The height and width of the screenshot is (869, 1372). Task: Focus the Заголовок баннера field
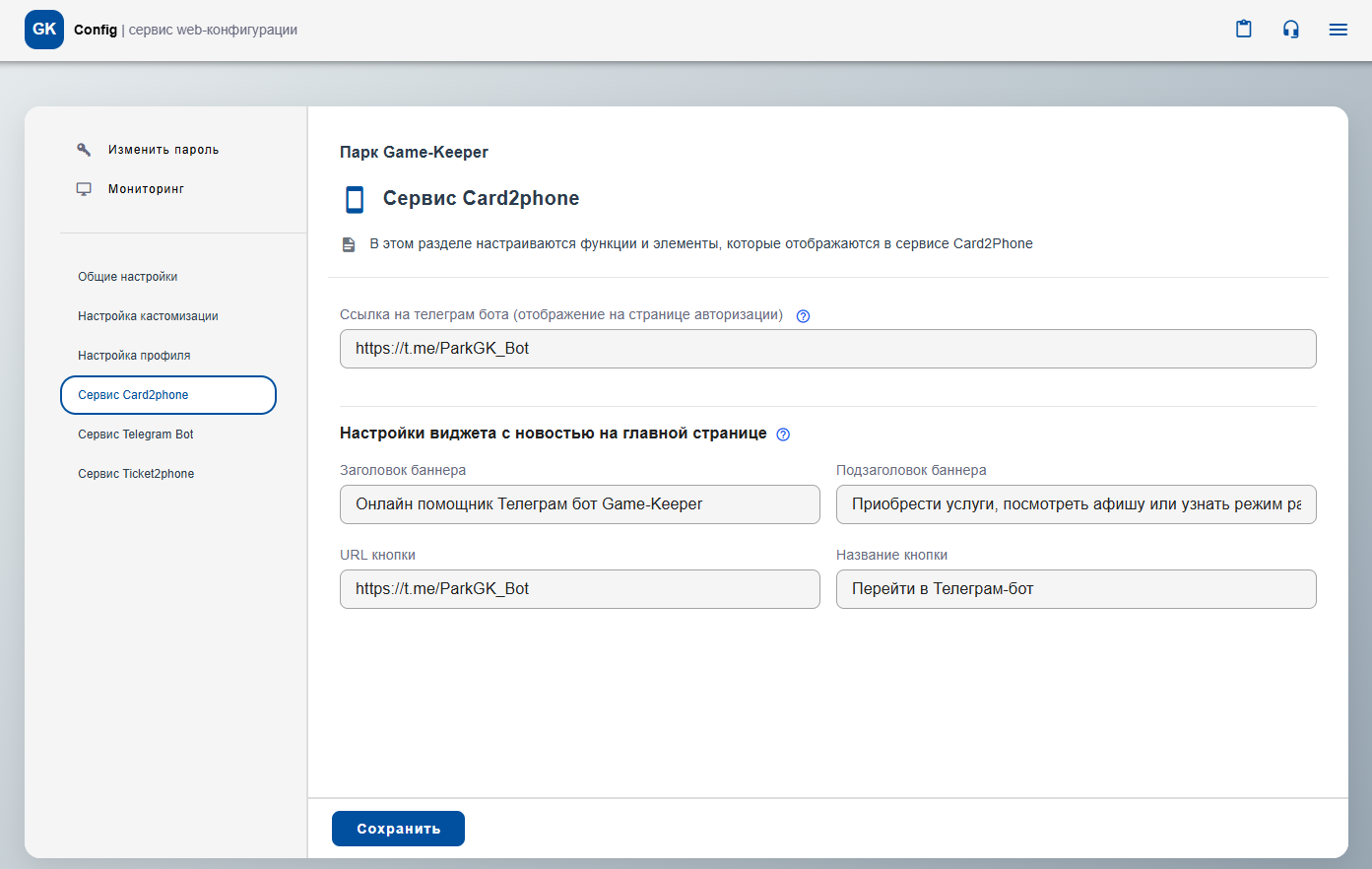580,504
